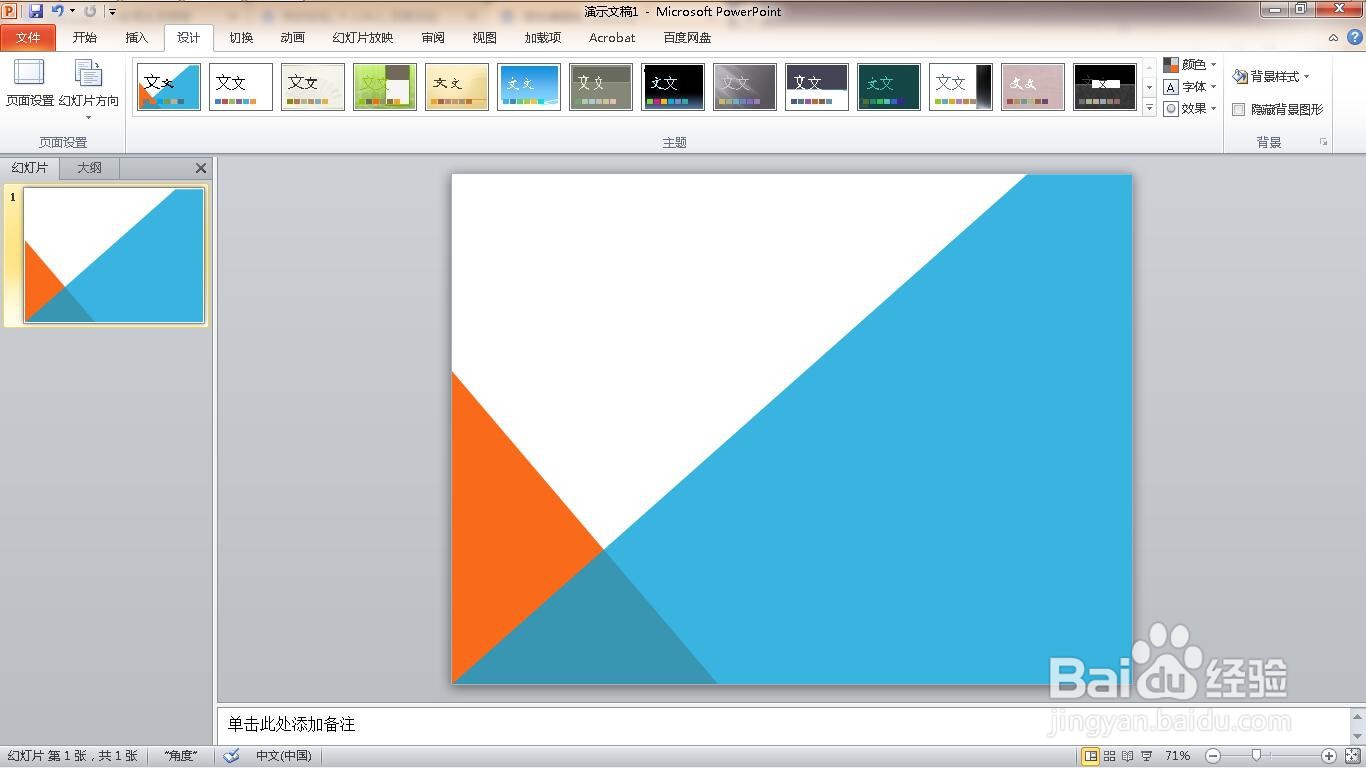Select the green and brown block theme
This screenshot has height=768, width=1366.
pos(385,87)
